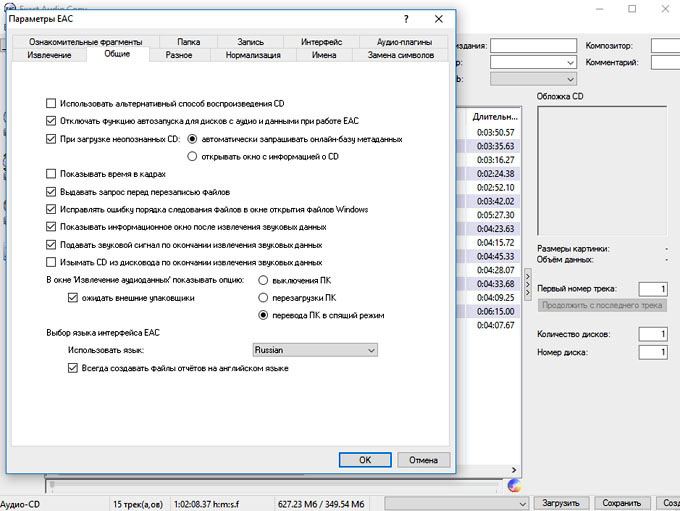Uncheck 'ожидать внешние упаковщики' option
Image resolution: width=680 pixels, height=511 pixels.
72,298
